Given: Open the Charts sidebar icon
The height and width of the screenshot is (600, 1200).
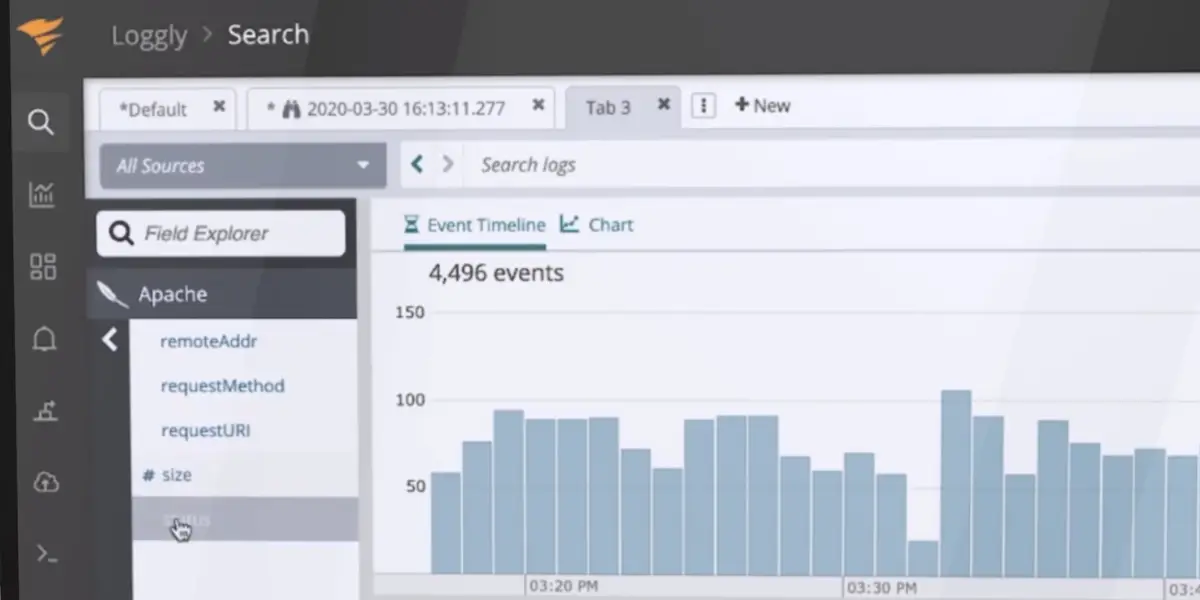Looking at the screenshot, I should 42,194.
